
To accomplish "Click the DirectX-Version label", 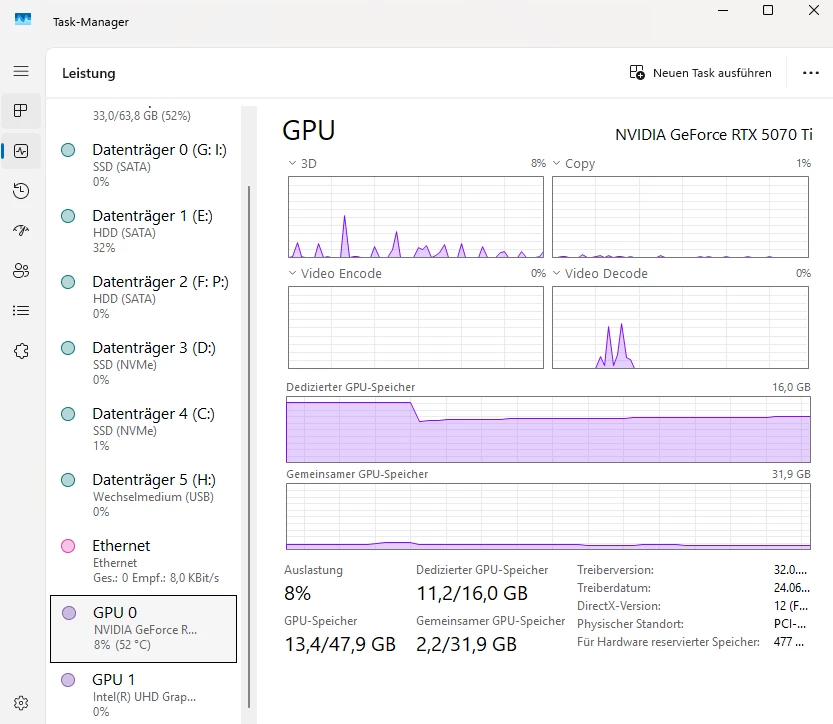I will click(619, 606).
